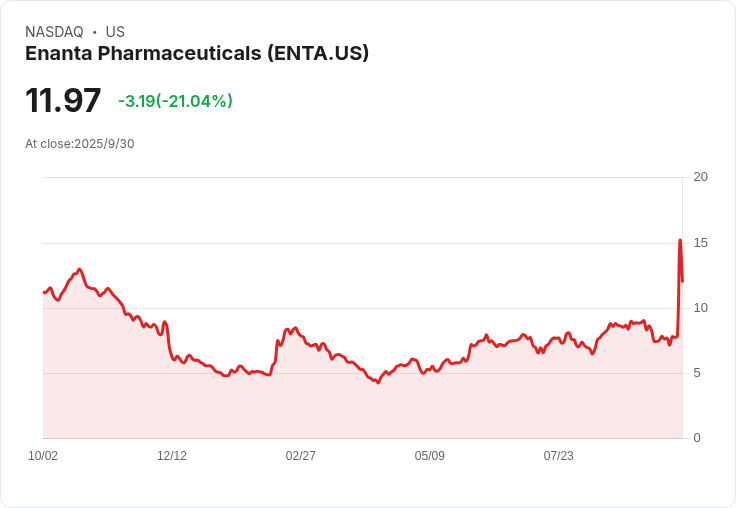Click the 10/02 date axis label

coord(43,456)
